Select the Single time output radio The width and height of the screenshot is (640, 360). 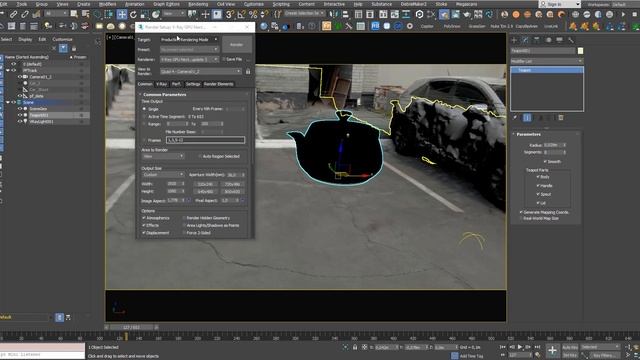point(144,109)
